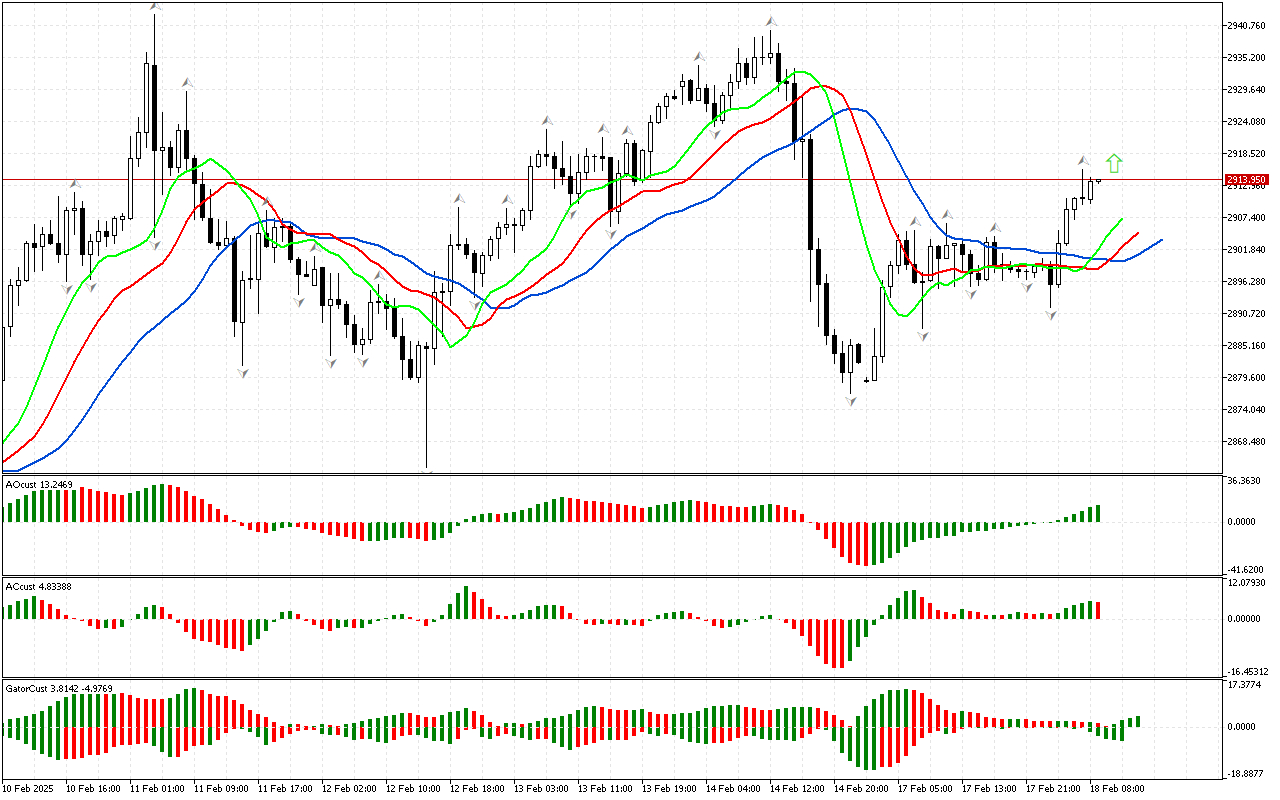The image size is (1280, 800).
Task: Click the 17 Feb 21:00 time label
Action: [x=1053, y=789]
